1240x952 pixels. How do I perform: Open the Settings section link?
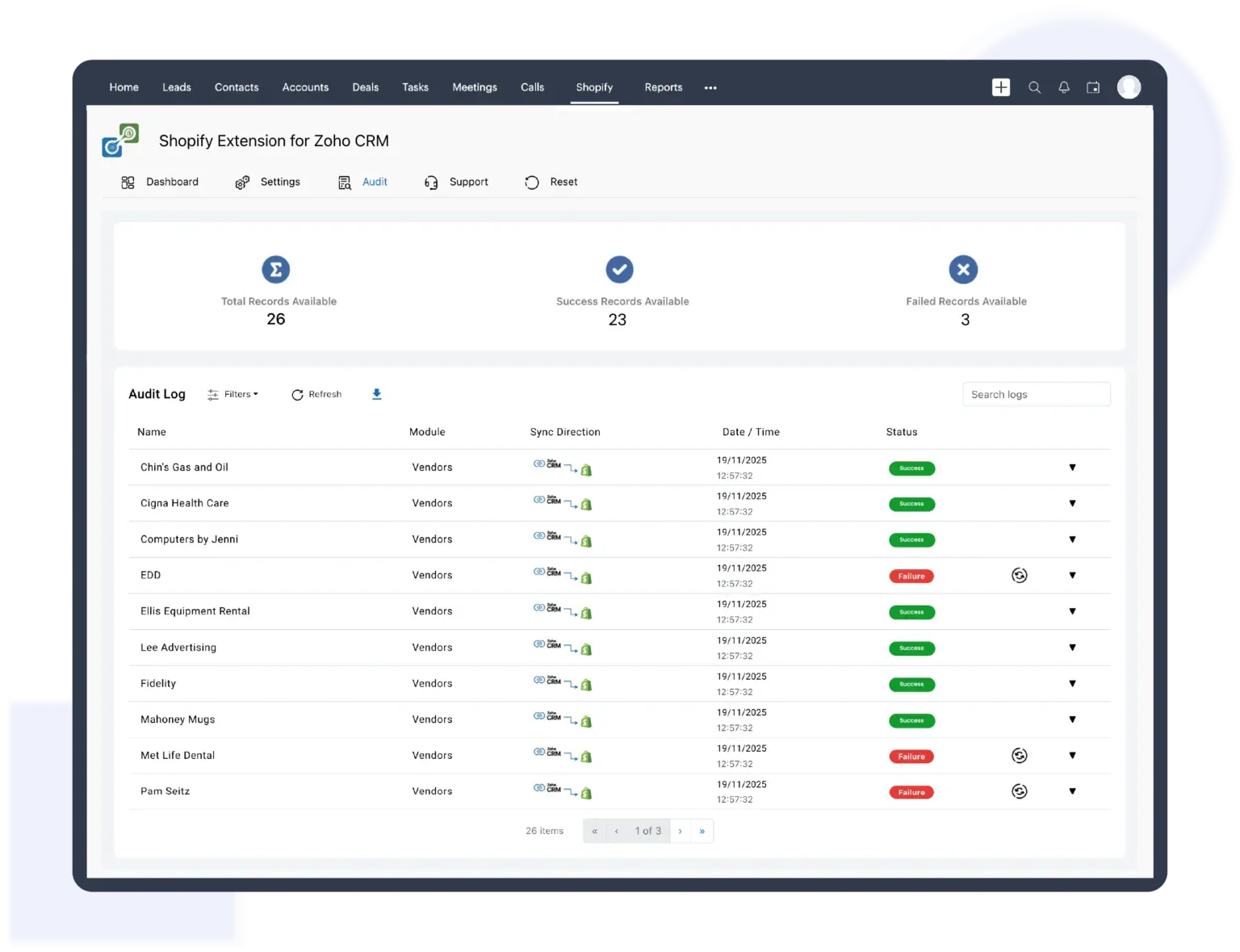click(280, 182)
